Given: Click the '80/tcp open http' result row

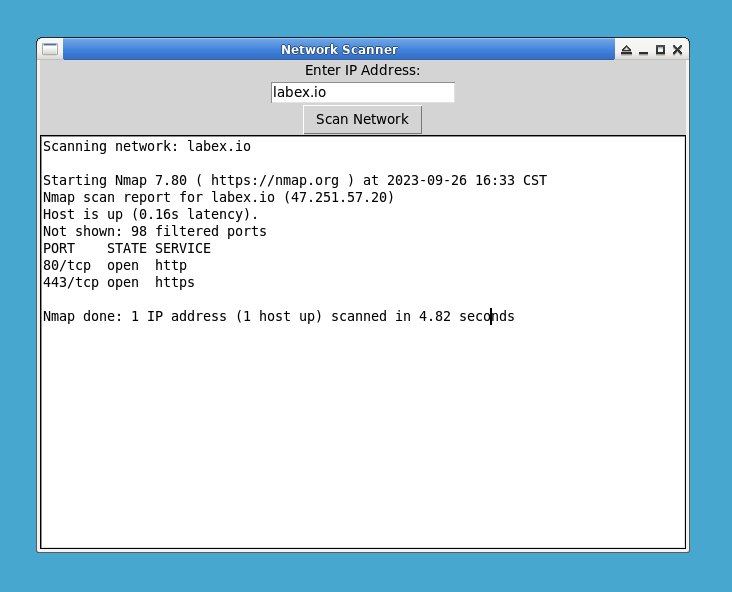Looking at the screenshot, I should (115, 265).
